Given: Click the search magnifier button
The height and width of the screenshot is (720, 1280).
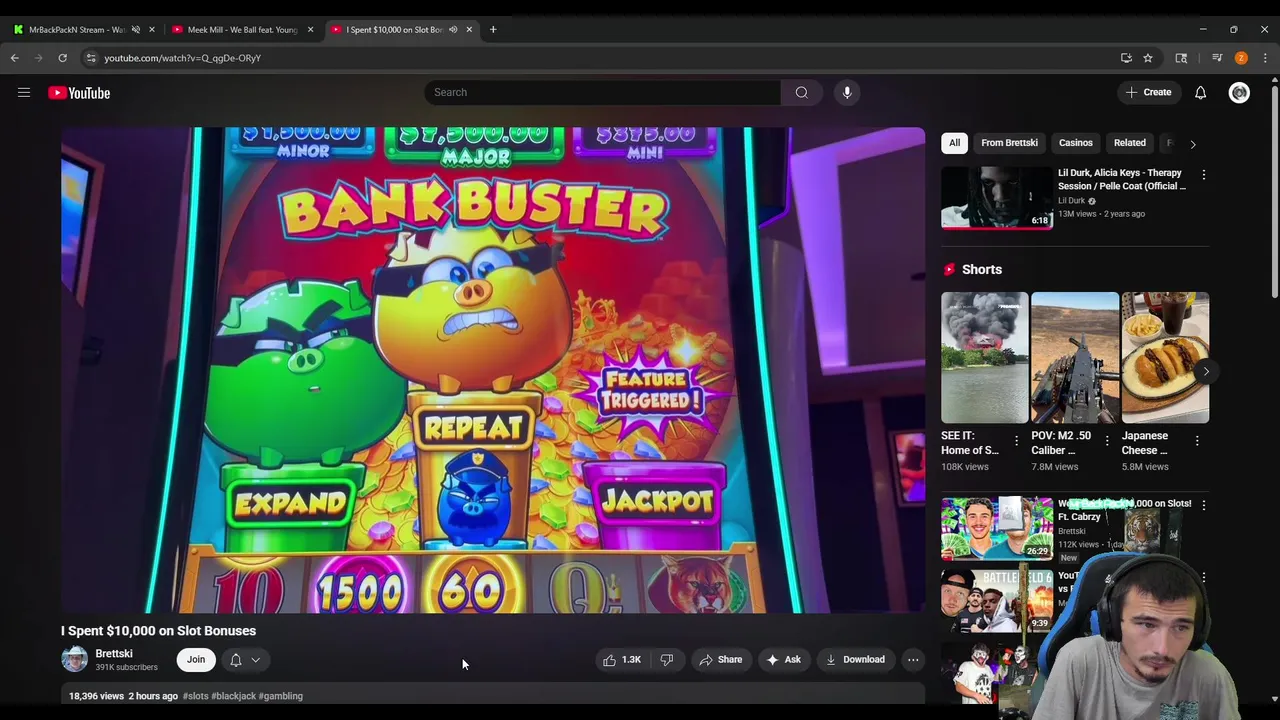Looking at the screenshot, I should pyautogui.click(x=802, y=92).
